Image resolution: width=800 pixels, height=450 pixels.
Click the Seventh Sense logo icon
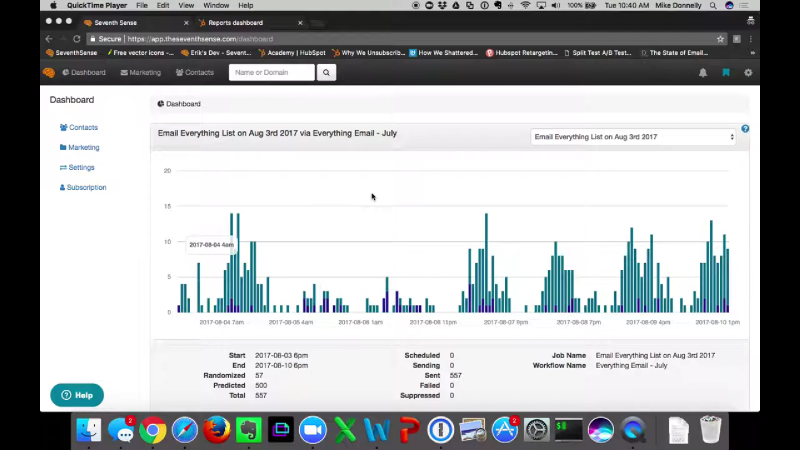[x=49, y=72]
